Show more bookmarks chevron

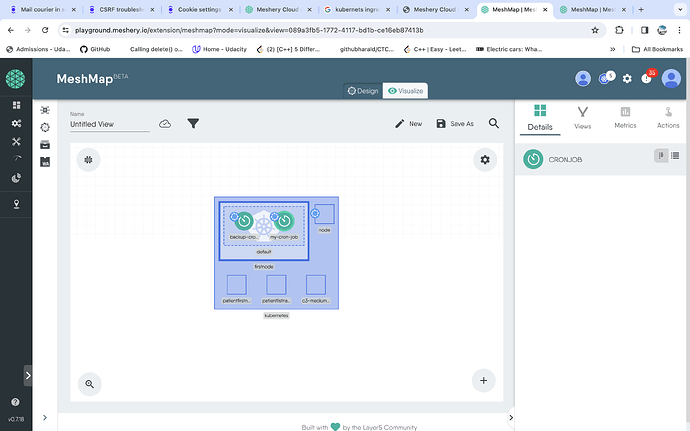613,49
